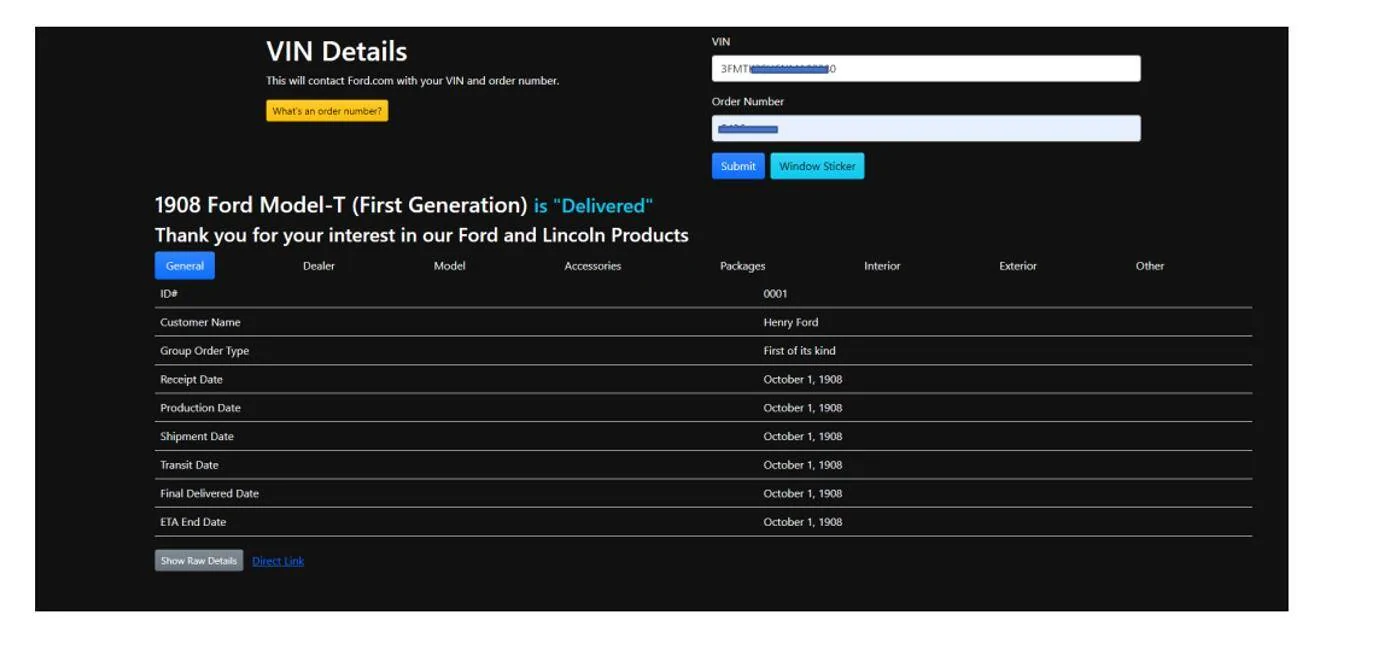Click the "First of its kind" value
1396x665 pixels.
point(800,351)
